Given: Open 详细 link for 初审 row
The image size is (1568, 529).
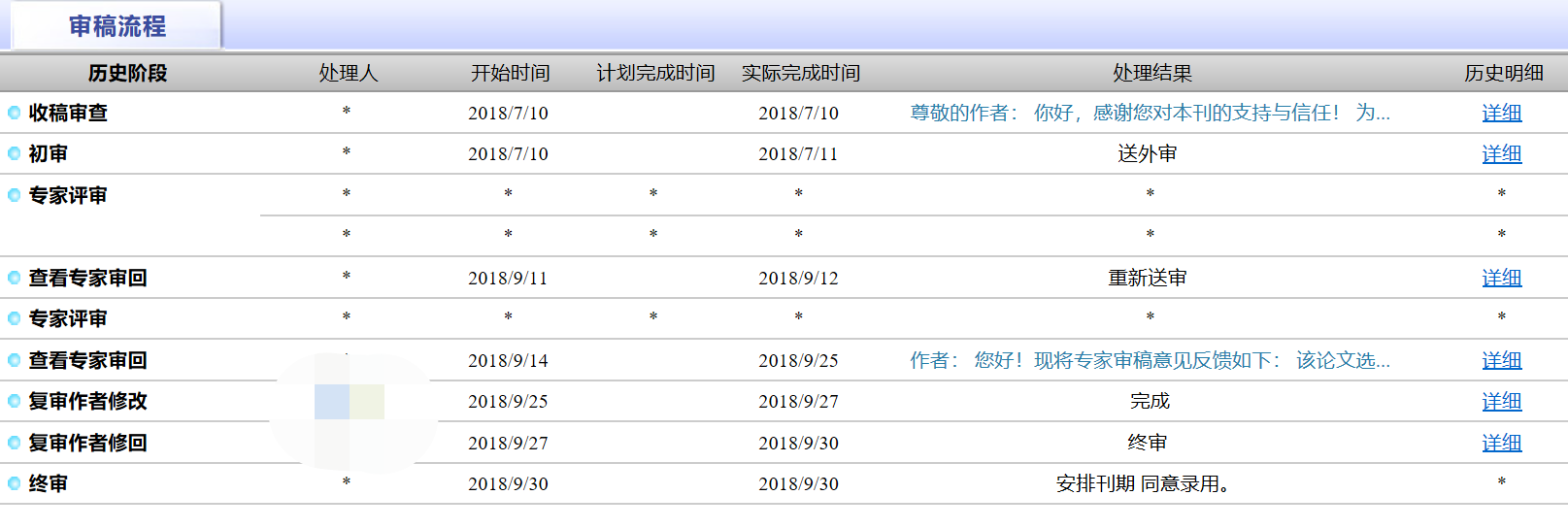Looking at the screenshot, I should (1501, 153).
